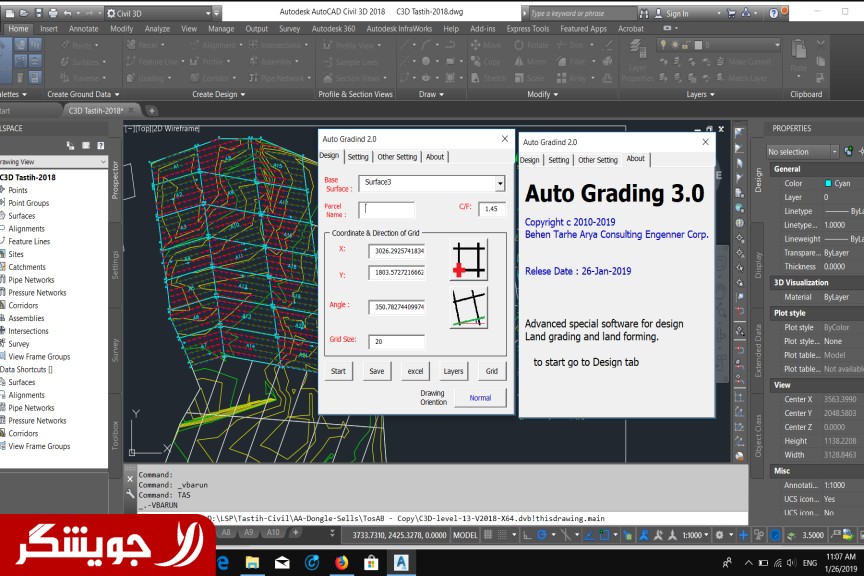The image size is (864, 576).
Task: Click the Edge browser icon in the taskbar
Action: 221,562
